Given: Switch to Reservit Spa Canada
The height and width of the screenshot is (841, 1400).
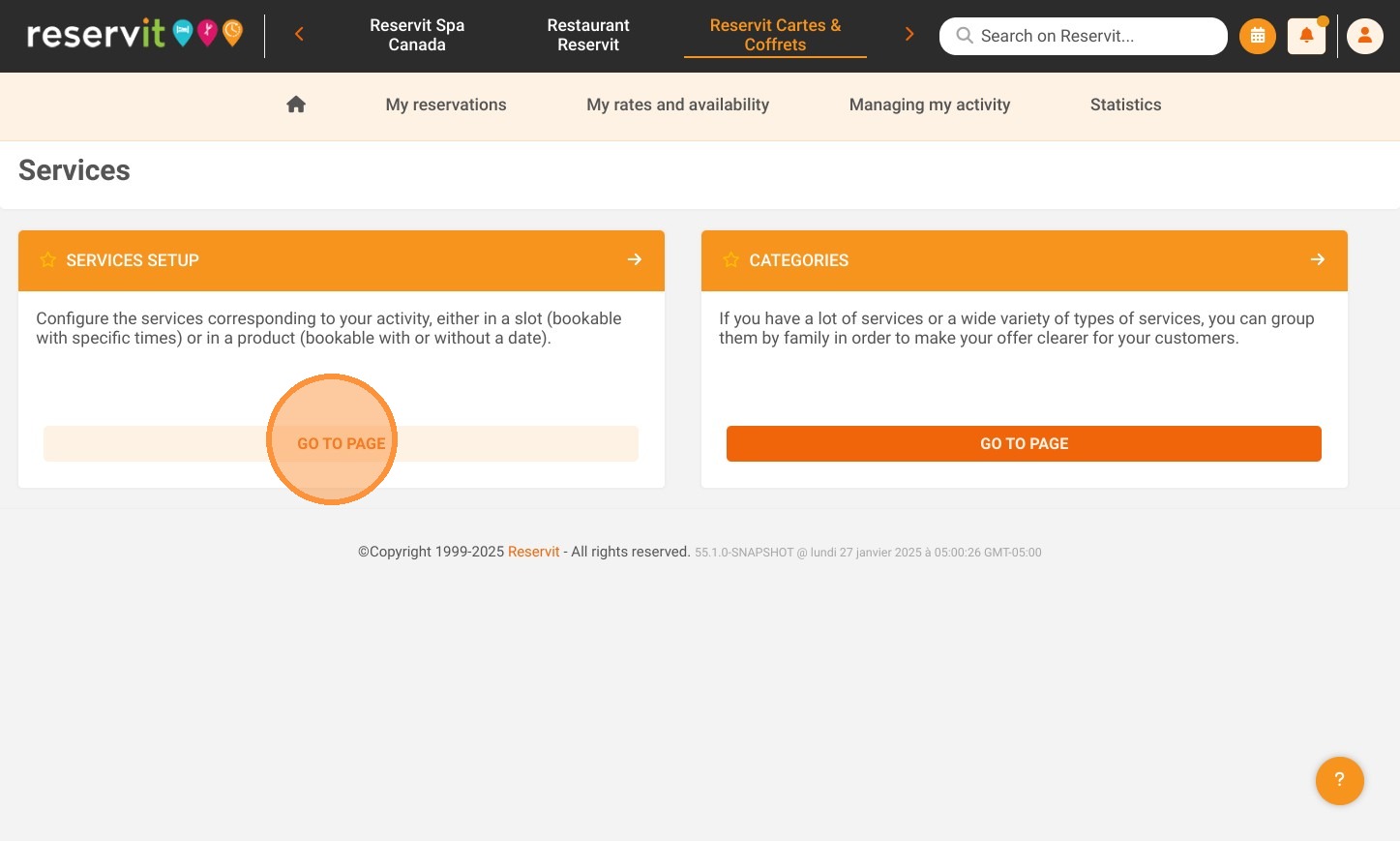Looking at the screenshot, I should (x=417, y=35).
